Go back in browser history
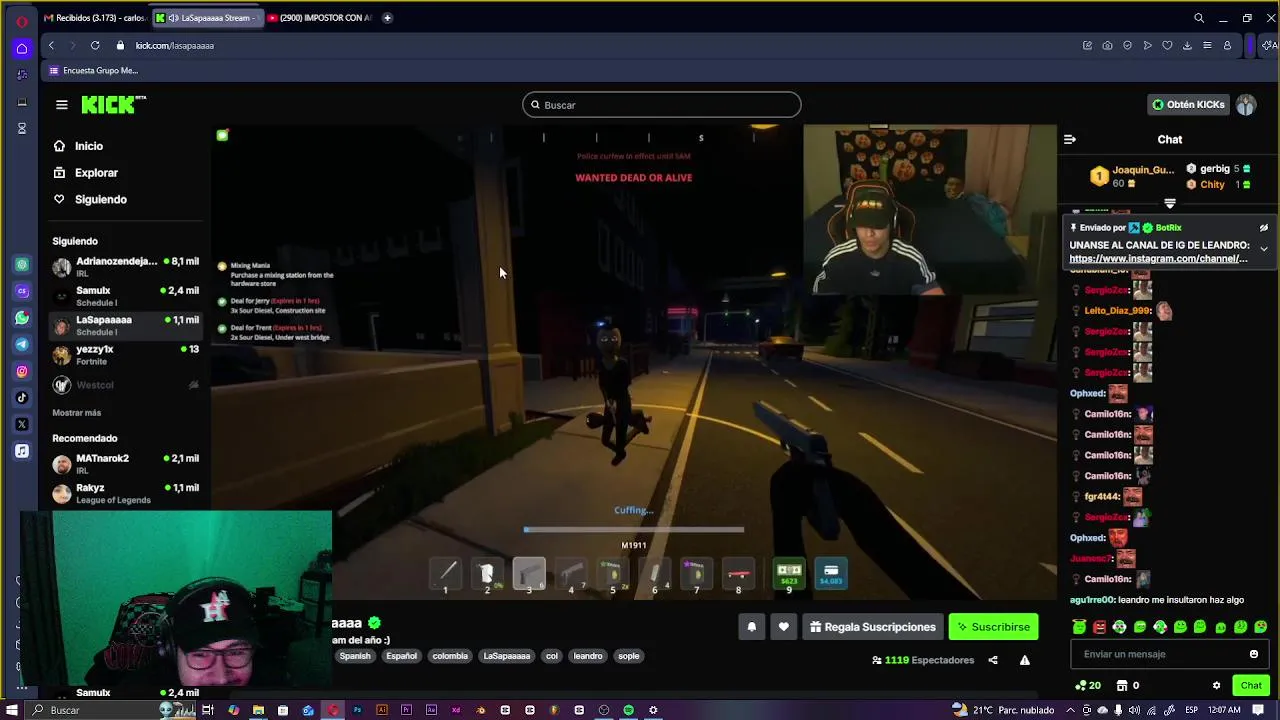 click(x=51, y=45)
